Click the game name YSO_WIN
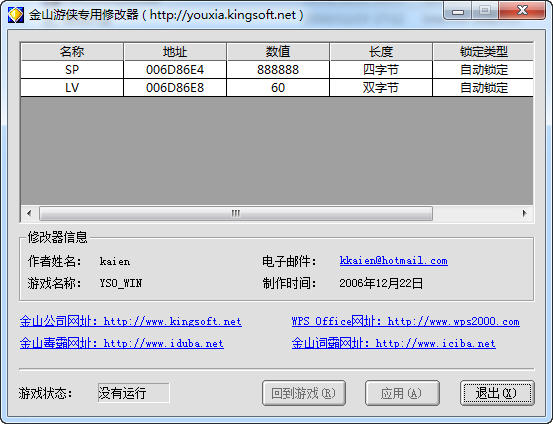The width and height of the screenshot is (553, 424). tap(121, 283)
